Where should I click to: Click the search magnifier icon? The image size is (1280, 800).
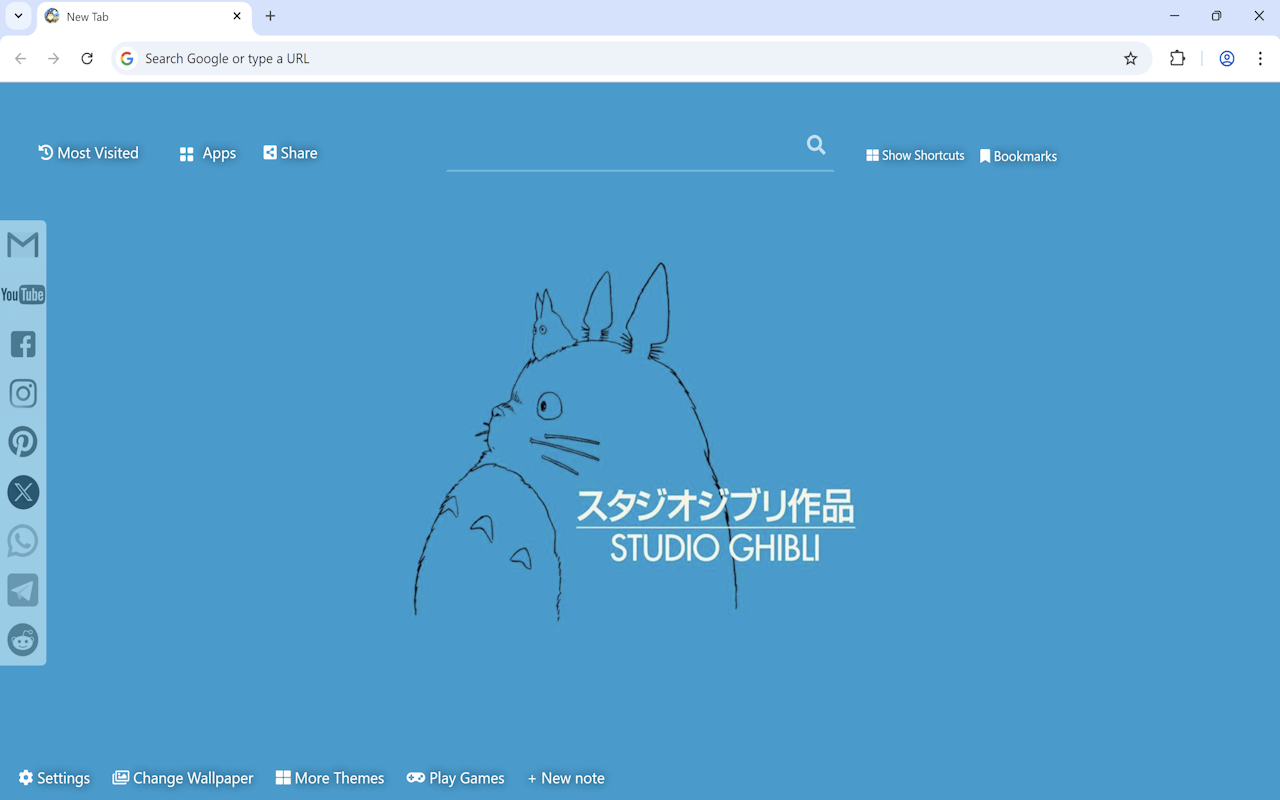(x=815, y=145)
